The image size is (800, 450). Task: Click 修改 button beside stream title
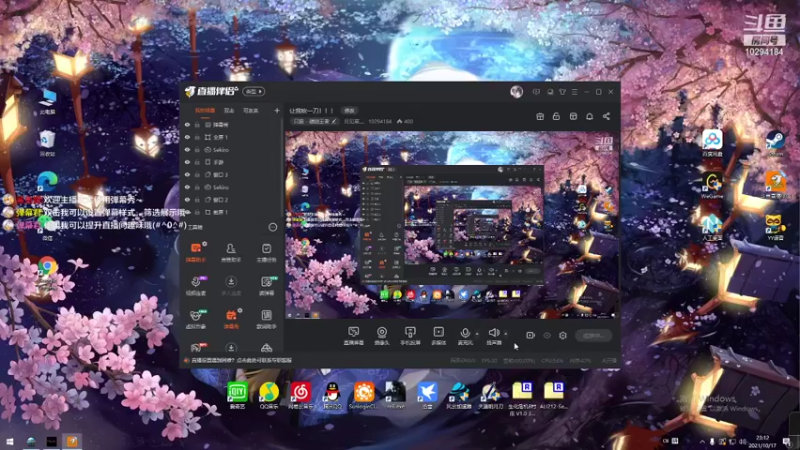(x=349, y=110)
